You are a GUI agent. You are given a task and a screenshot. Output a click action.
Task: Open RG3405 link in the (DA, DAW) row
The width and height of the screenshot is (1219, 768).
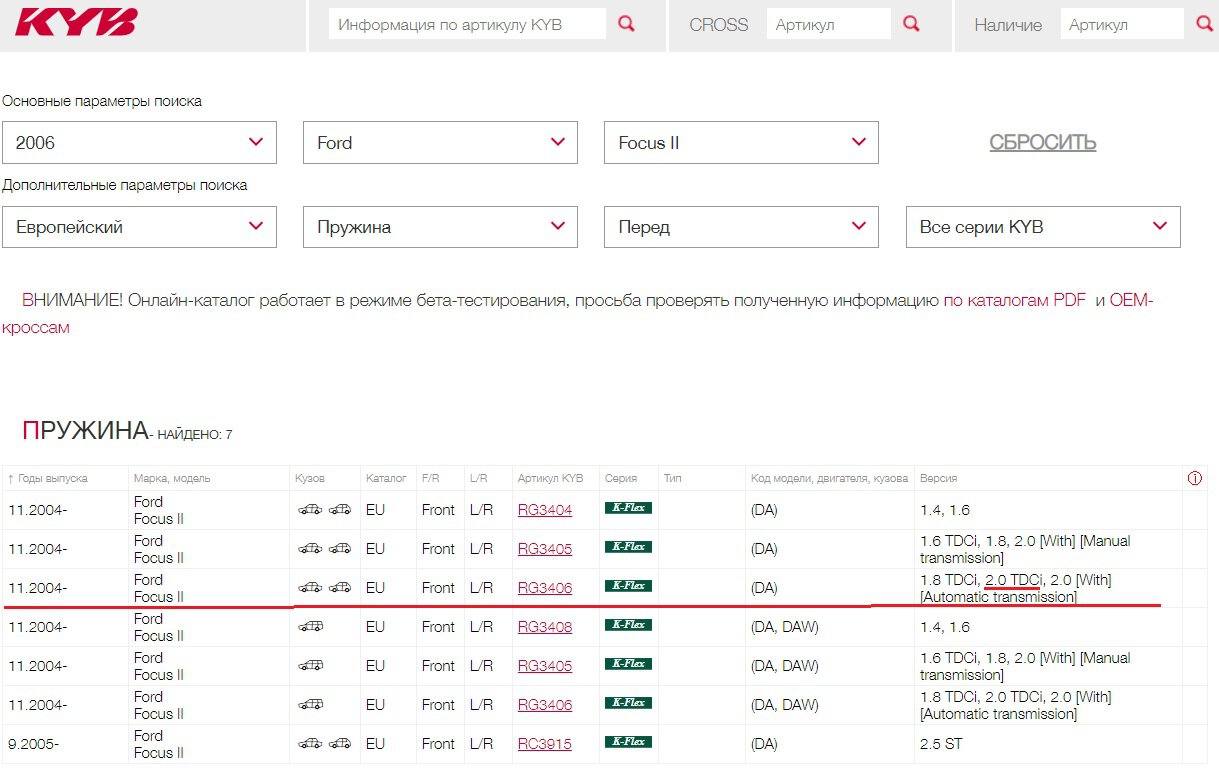(x=545, y=666)
